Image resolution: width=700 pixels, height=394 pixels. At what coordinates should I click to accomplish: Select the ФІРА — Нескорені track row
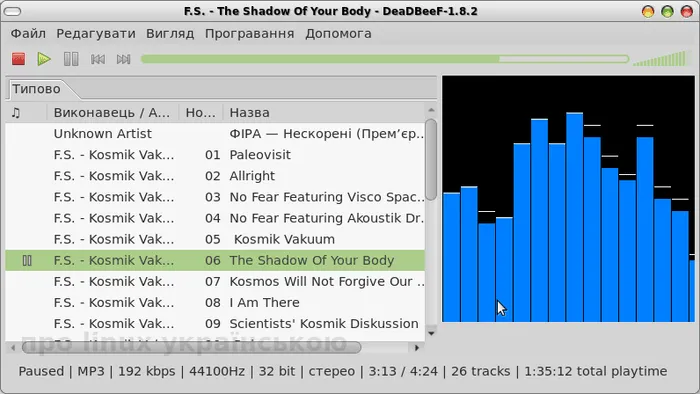coord(215,133)
